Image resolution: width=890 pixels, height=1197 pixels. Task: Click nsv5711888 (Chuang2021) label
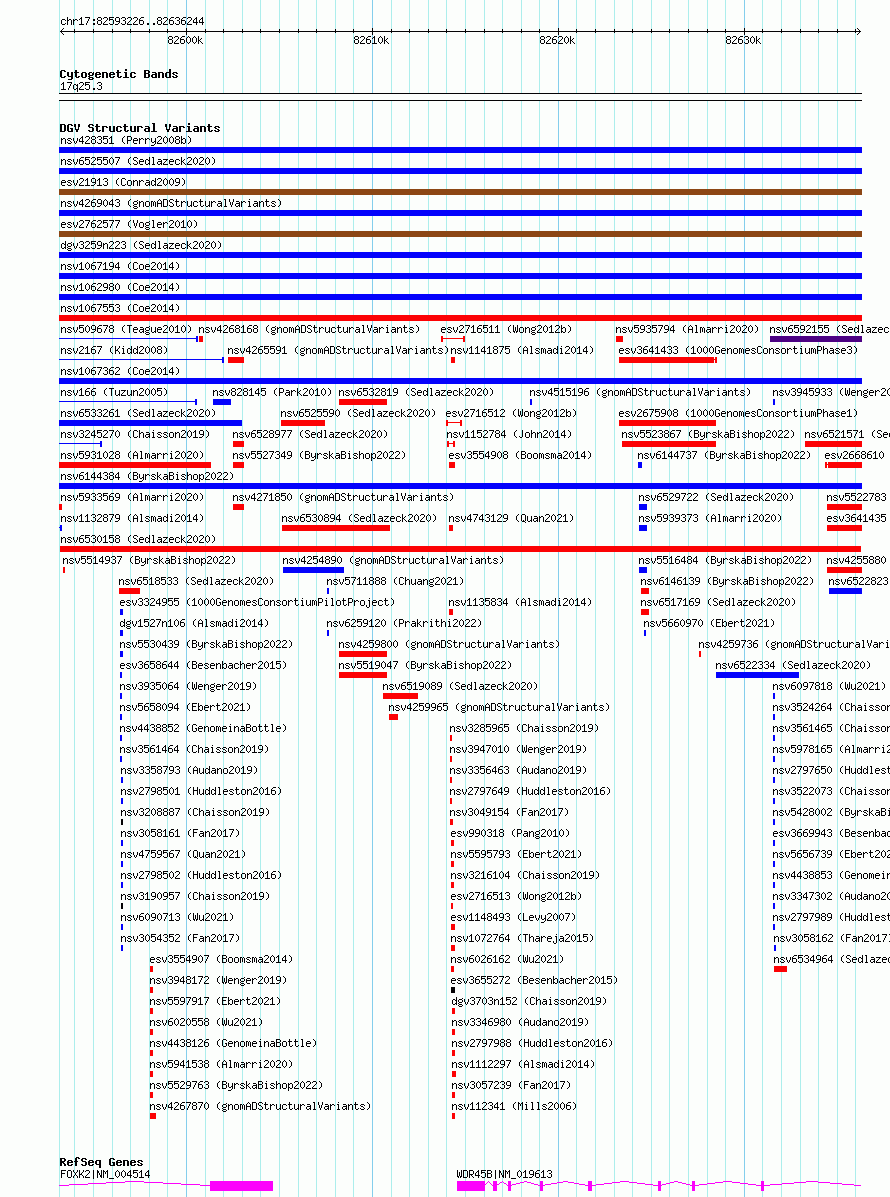[395, 581]
